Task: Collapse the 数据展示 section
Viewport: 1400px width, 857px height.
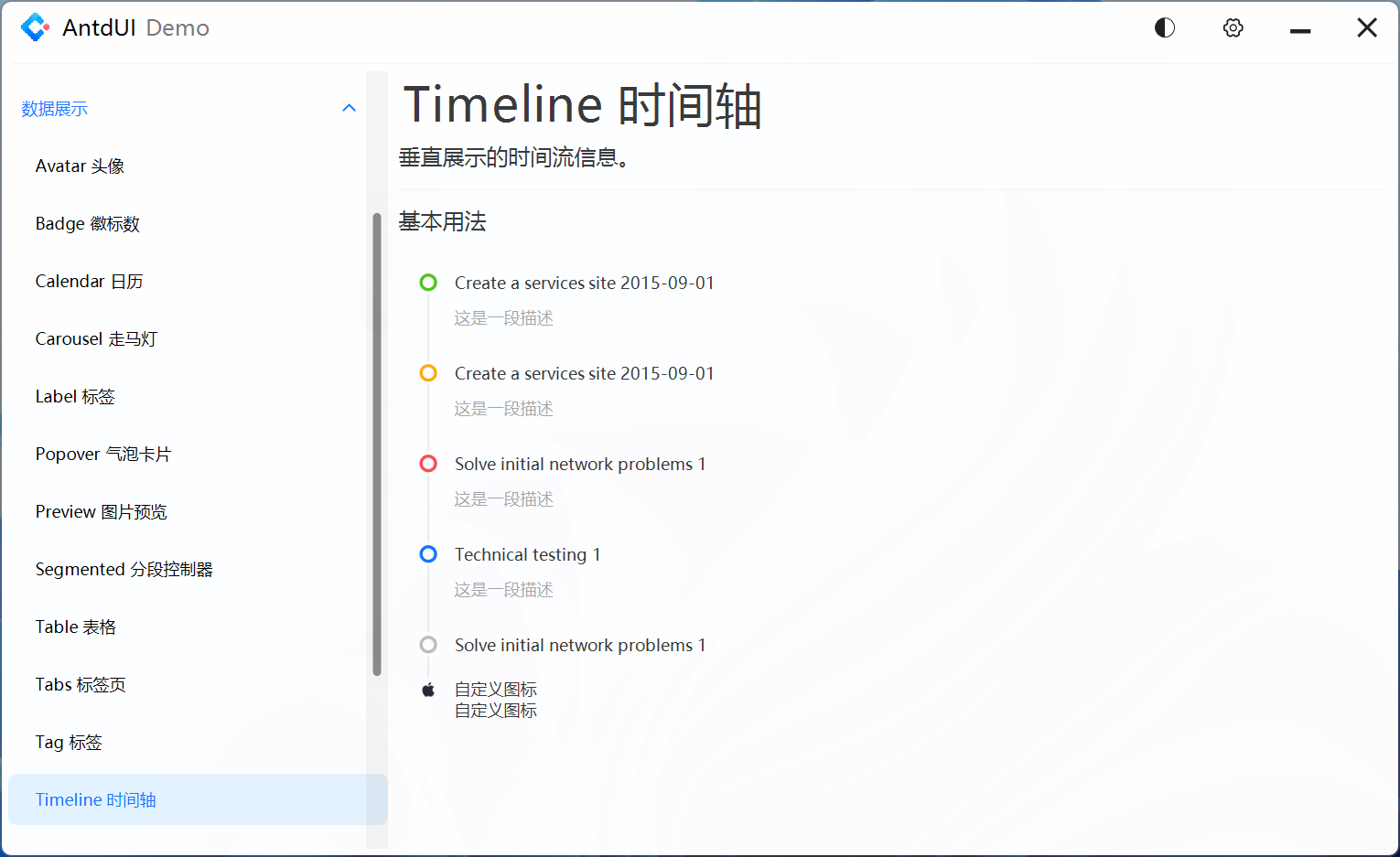Action: coord(349,107)
